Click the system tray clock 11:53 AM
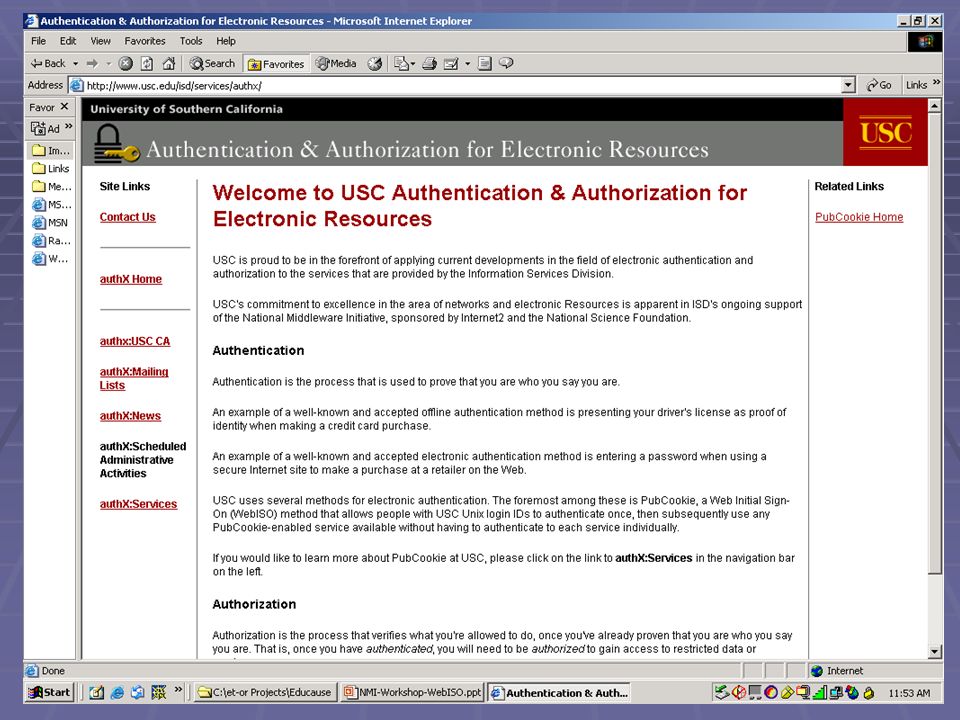The width and height of the screenshot is (960, 720). pyautogui.click(x=909, y=693)
